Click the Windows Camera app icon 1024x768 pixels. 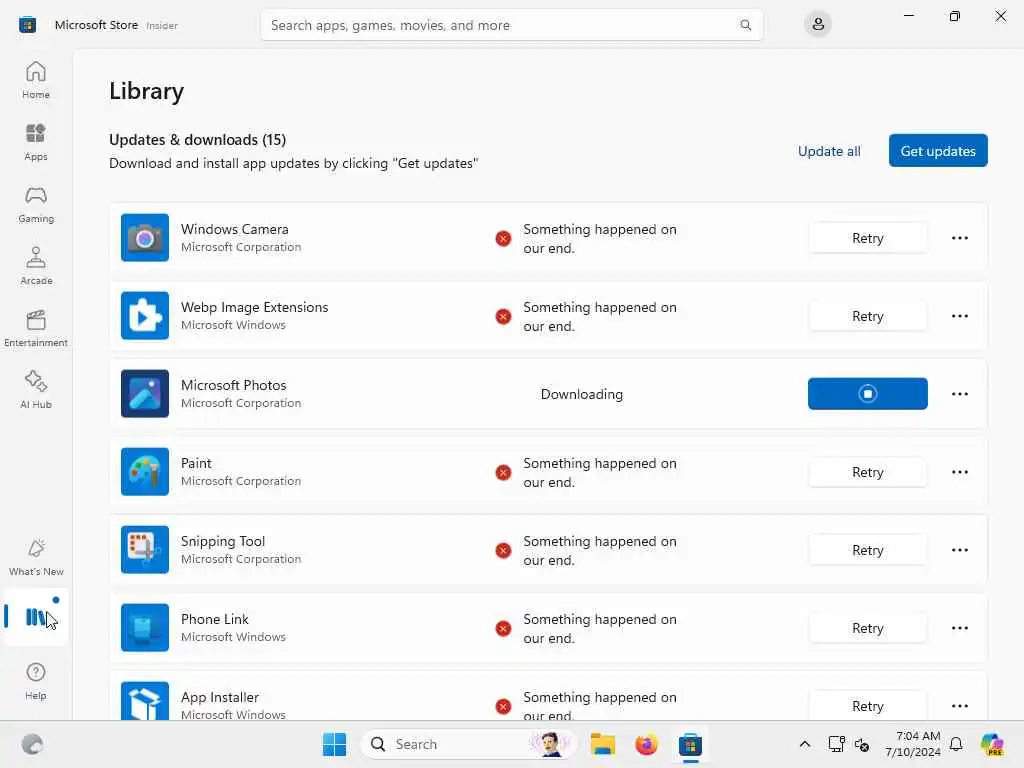click(x=145, y=238)
